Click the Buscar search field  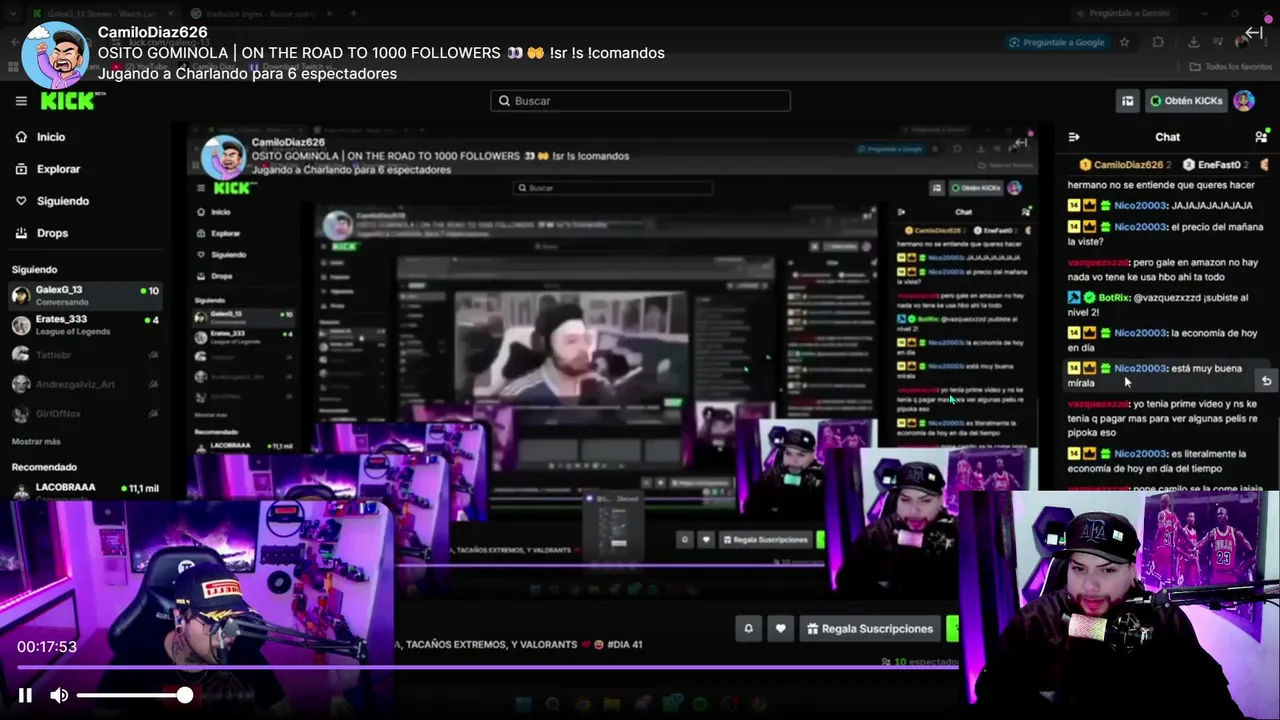[640, 101]
